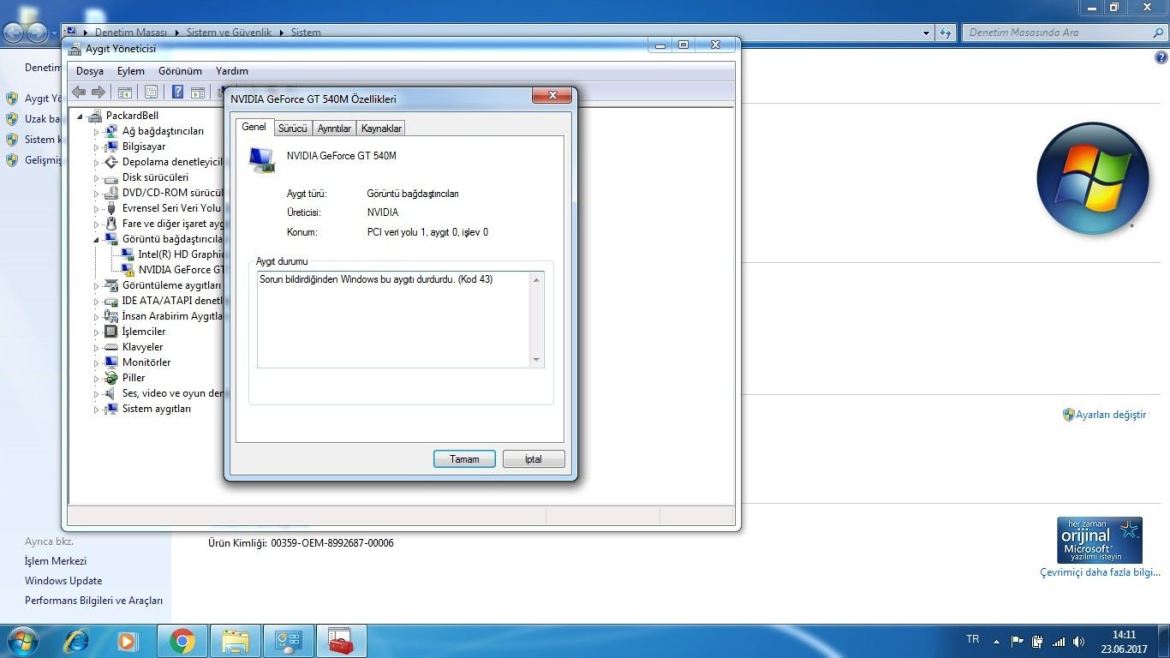Open Google Chrome from the taskbar
This screenshot has width=1170, height=658.
tap(181, 640)
